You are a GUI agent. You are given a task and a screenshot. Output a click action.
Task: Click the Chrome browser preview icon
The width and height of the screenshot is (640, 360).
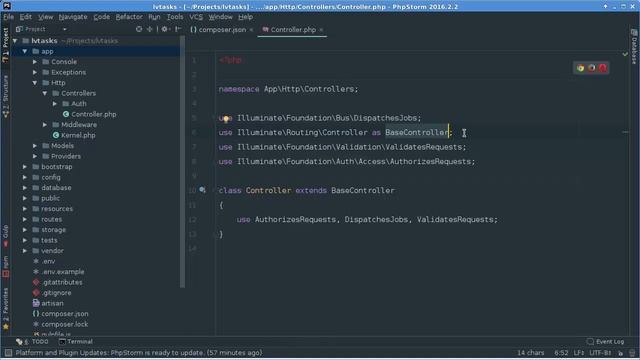pos(580,68)
